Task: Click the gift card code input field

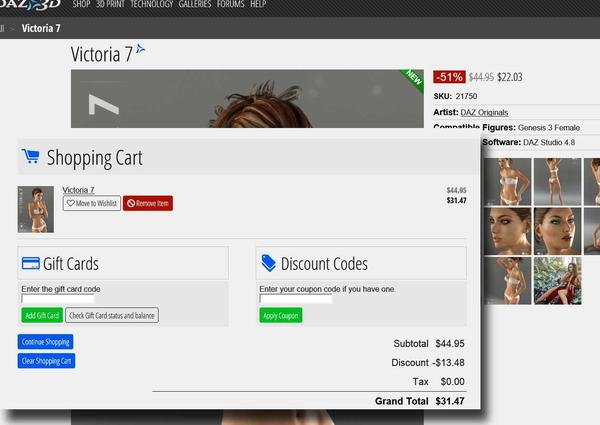Action: tap(58, 298)
